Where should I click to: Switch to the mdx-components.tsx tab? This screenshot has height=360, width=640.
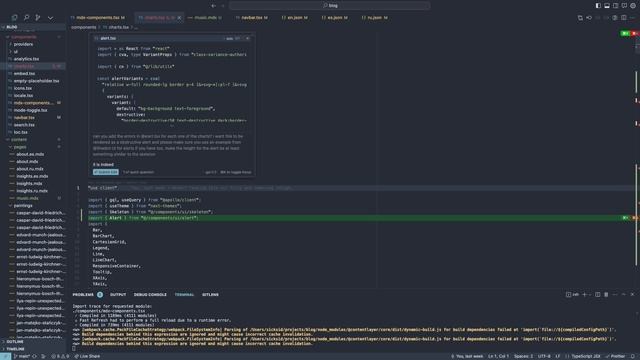tap(98, 18)
